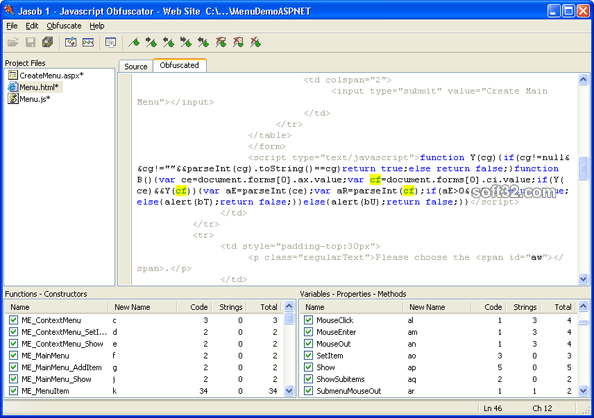Click the plain green flag bookmark icon
The height and width of the screenshot is (418, 594).
(x=134, y=42)
